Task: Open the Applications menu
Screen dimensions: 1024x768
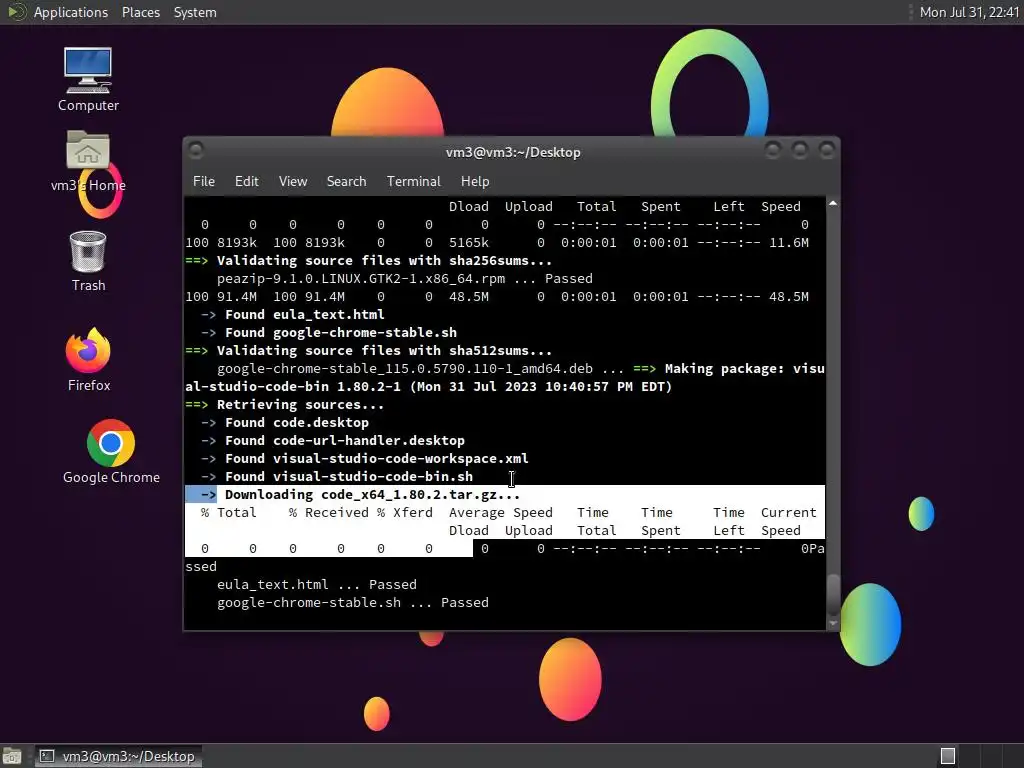Action: click(x=71, y=12)
